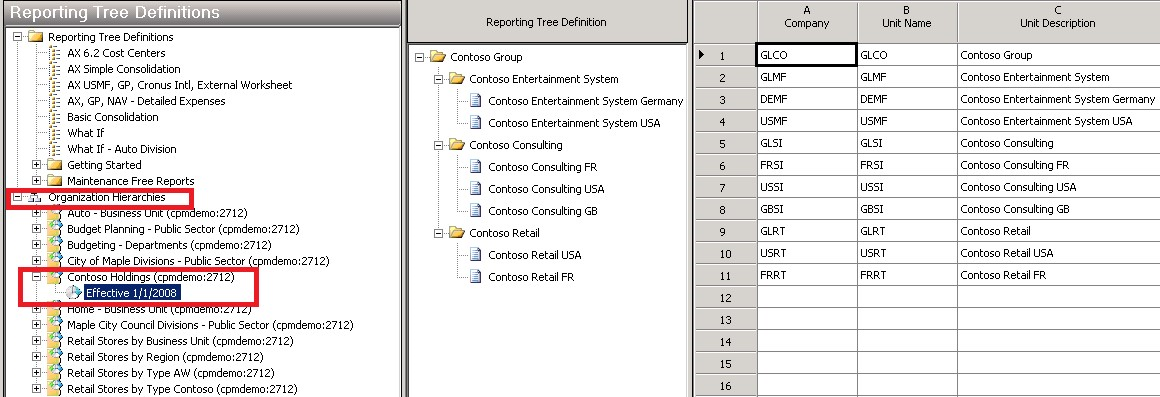Expand Budget Planning - Public Sector hierarchy
This screenshot has width=1160, height=397.
click(x=36, y=228)
